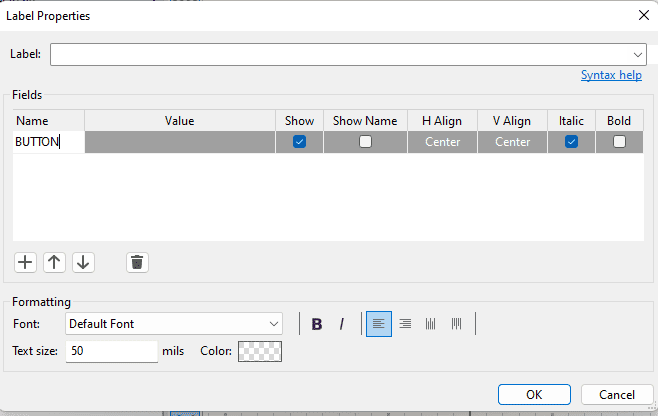The width and height of the screenshot is (658, 416).
Task: Click the H Align column header
Action: tap(442, 121)
